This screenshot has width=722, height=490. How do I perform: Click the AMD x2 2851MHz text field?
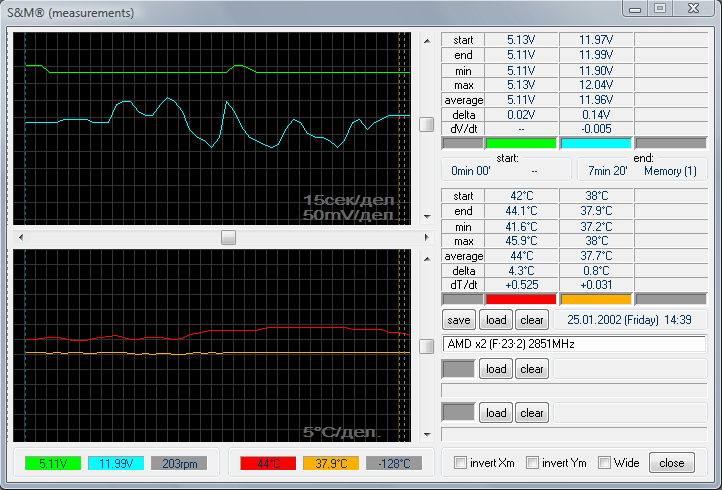[x=574, y=344]
